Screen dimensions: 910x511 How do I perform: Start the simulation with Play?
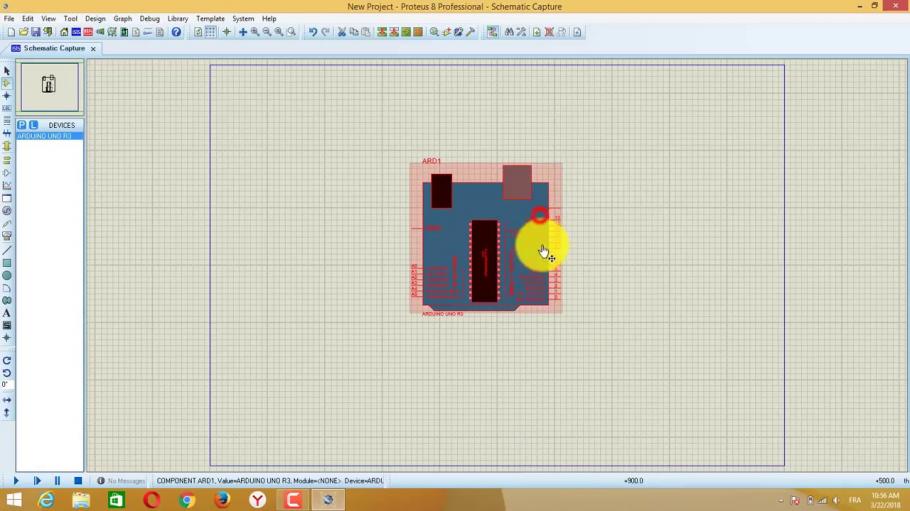point(16,481)
